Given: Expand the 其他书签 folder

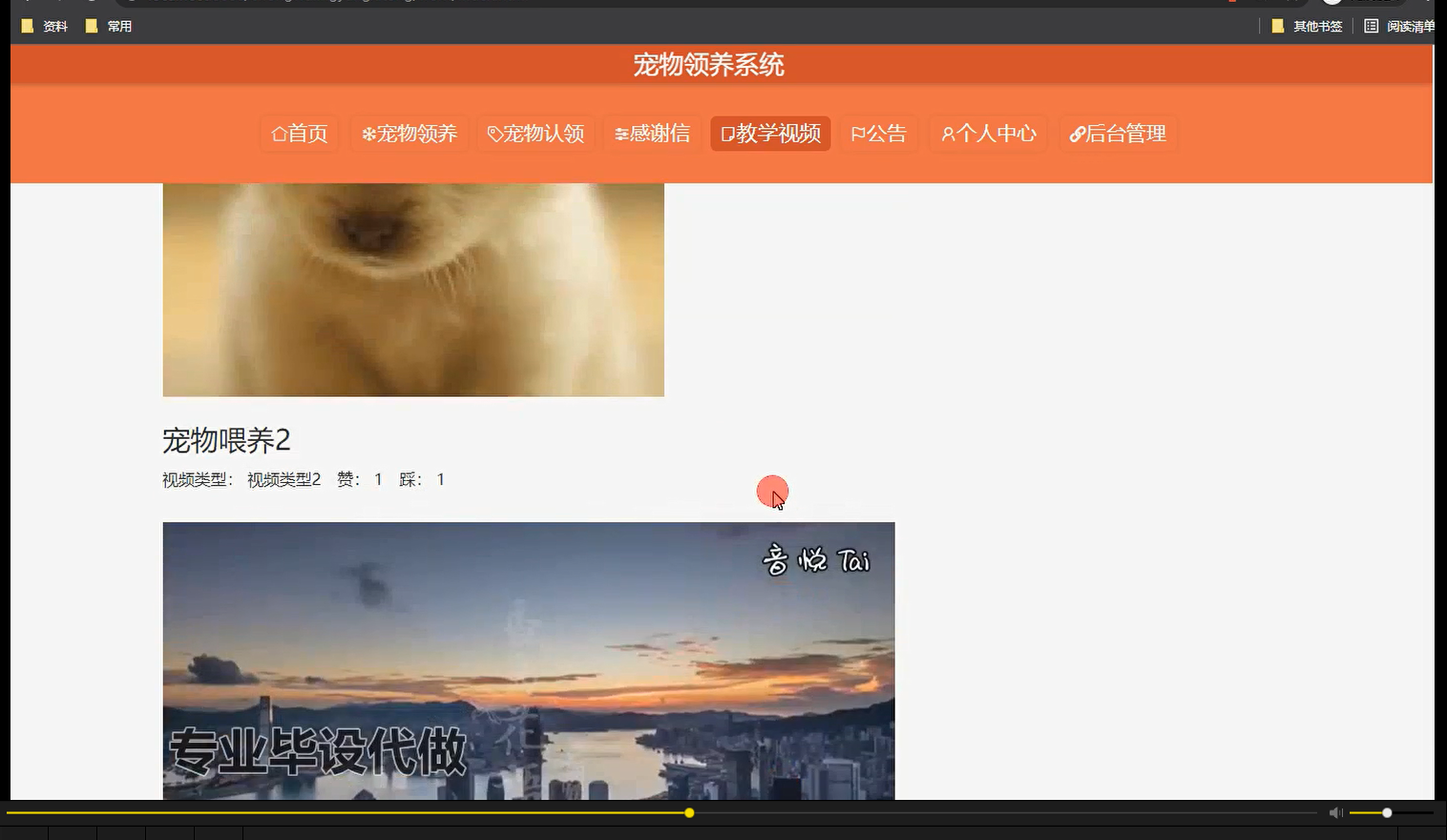Looking at the screenshot, I should 1307,26.
